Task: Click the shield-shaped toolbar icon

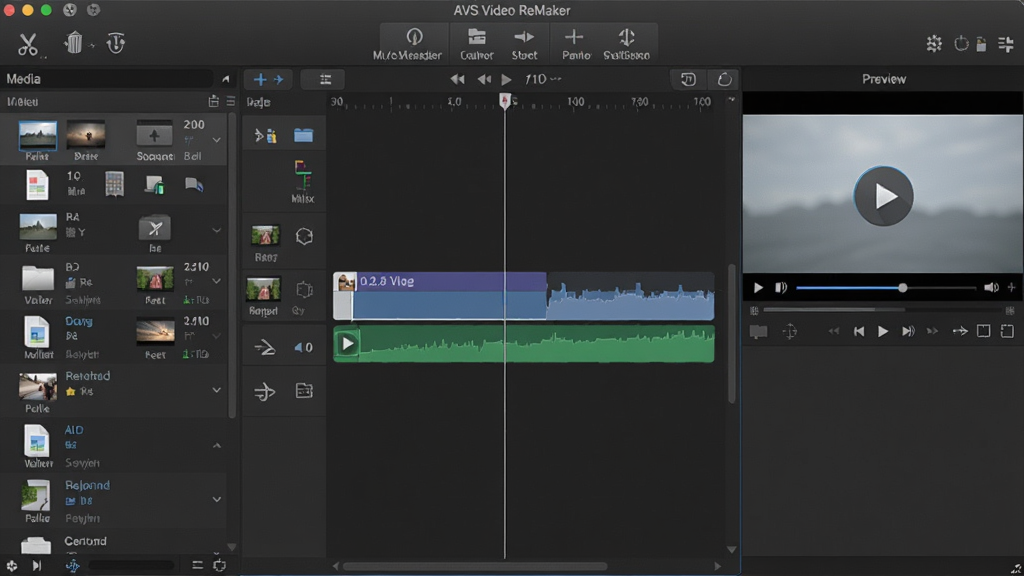Action: [116, 43]
